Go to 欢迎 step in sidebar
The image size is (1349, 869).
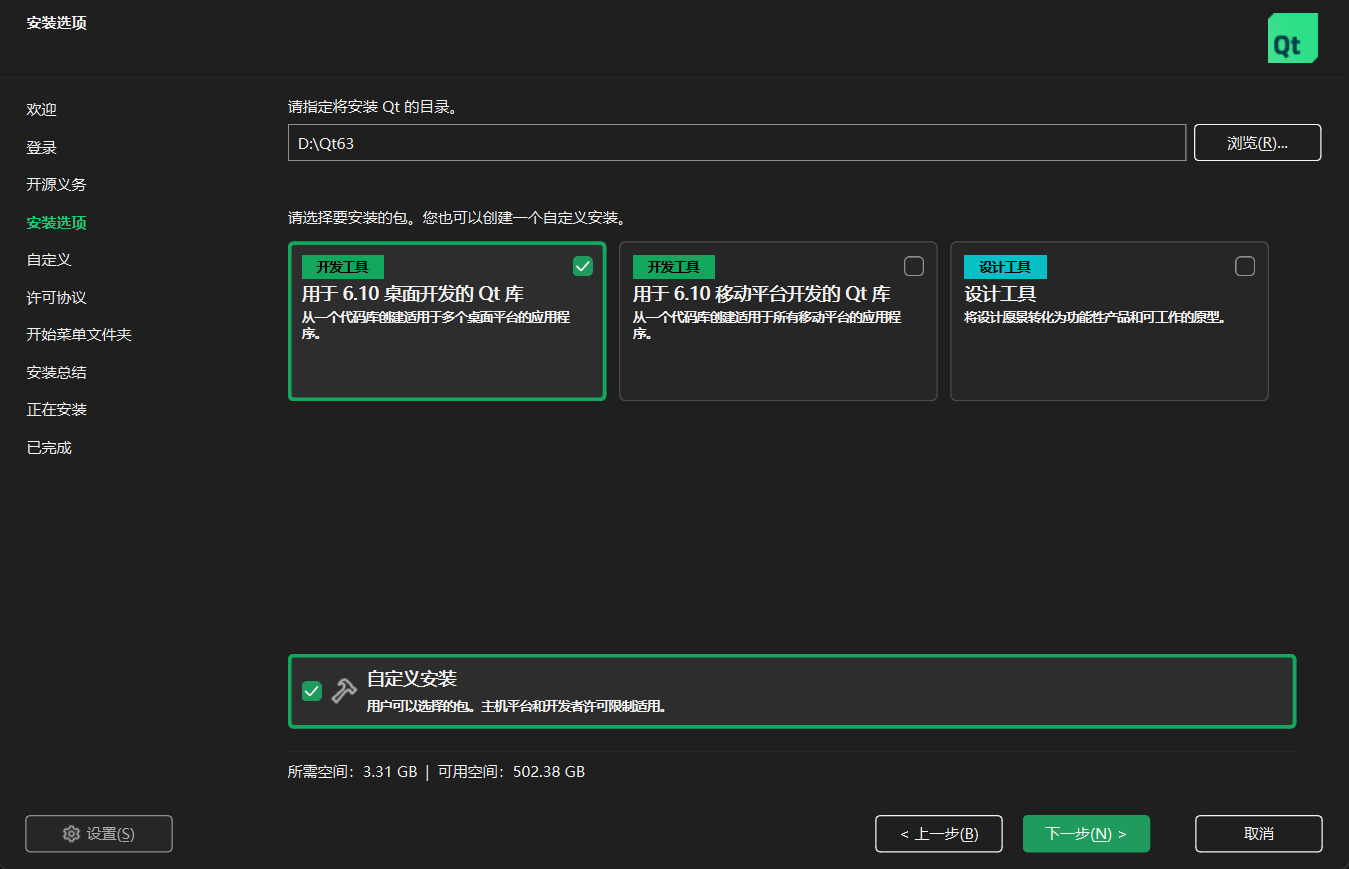(x=42, y=110)
